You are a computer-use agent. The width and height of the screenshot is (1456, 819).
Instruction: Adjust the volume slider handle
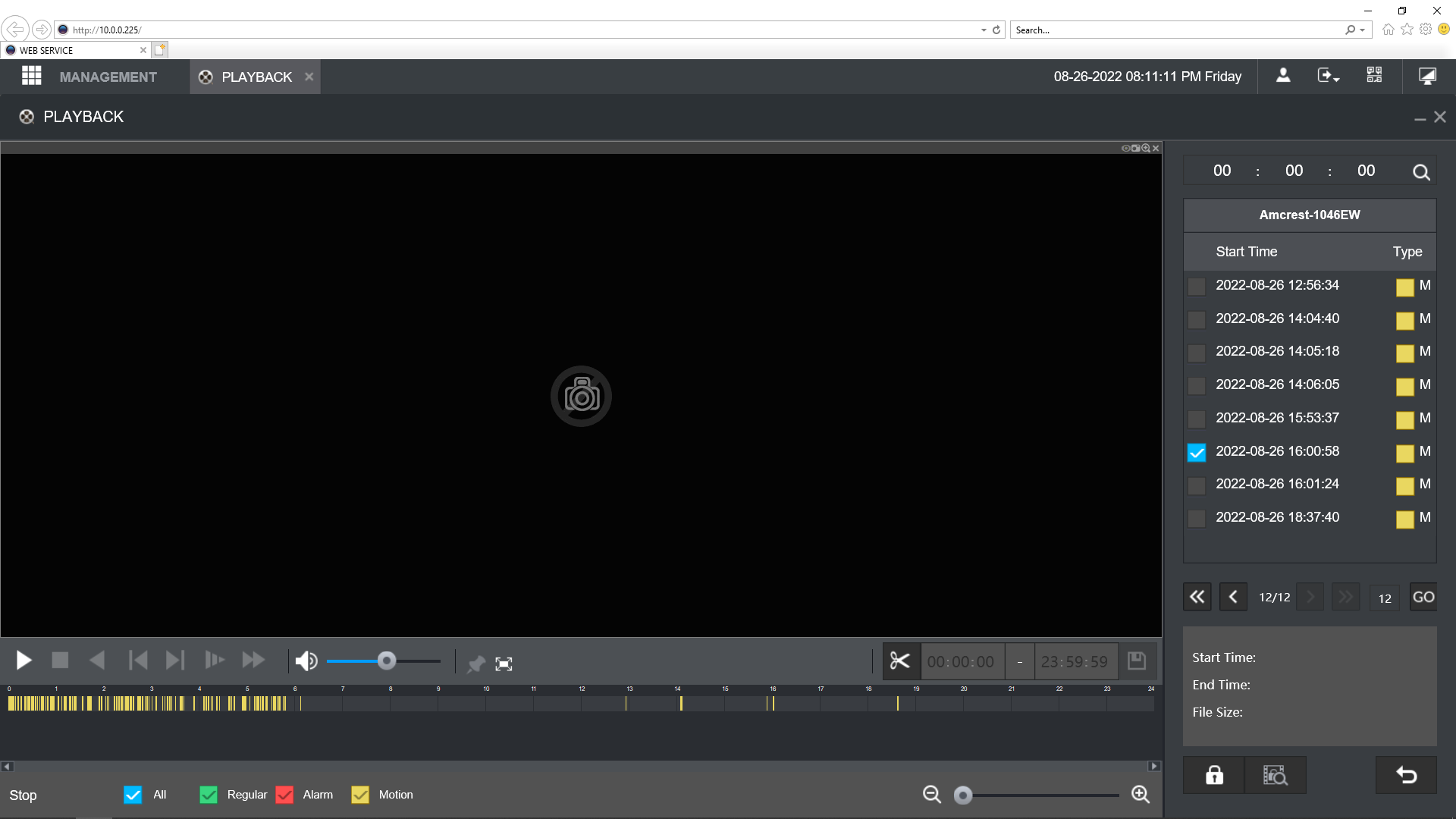(x=387, y=661)
